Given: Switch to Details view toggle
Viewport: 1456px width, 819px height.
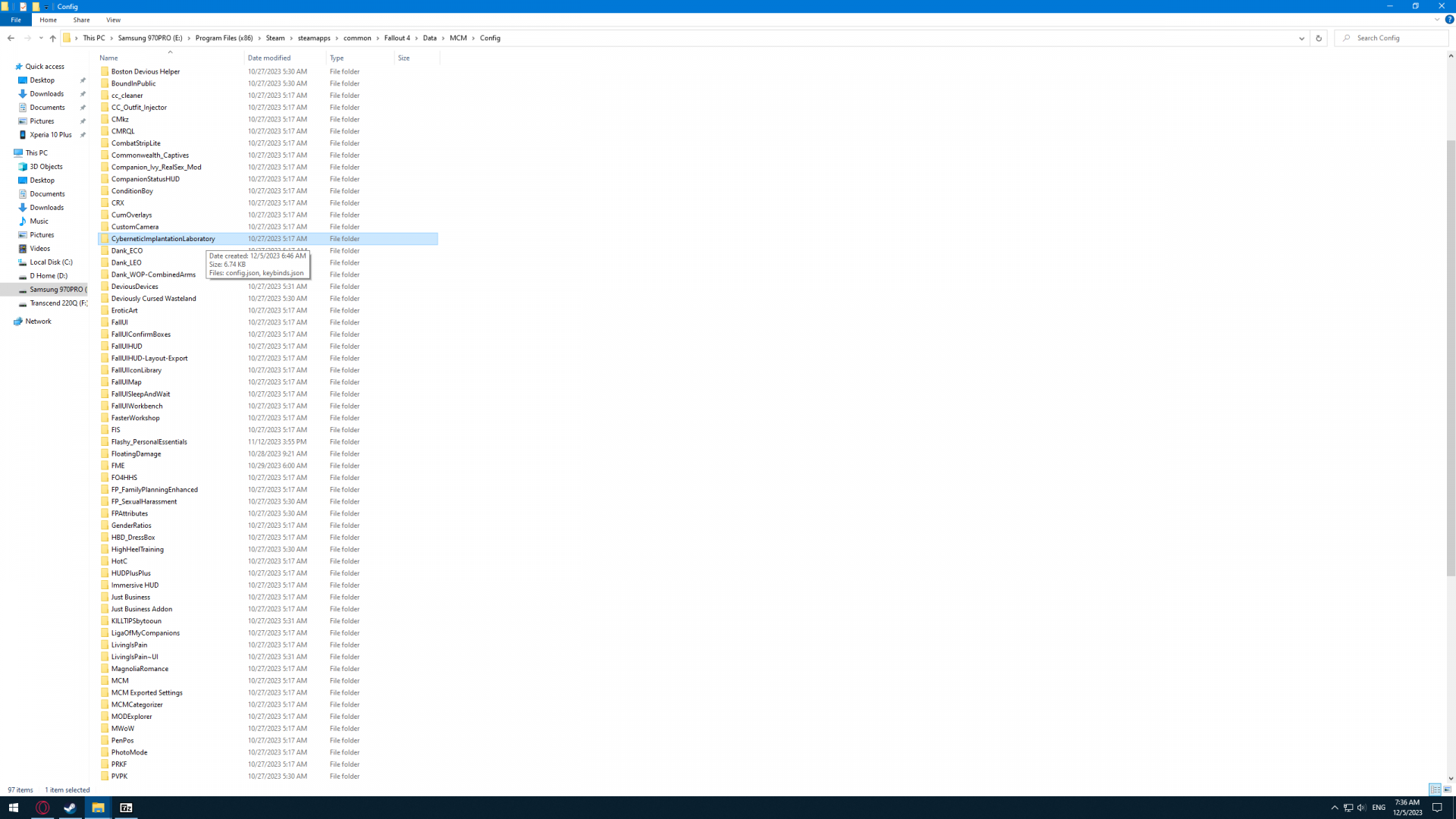Looking at the screenshot, I should tap(1435, 789).
